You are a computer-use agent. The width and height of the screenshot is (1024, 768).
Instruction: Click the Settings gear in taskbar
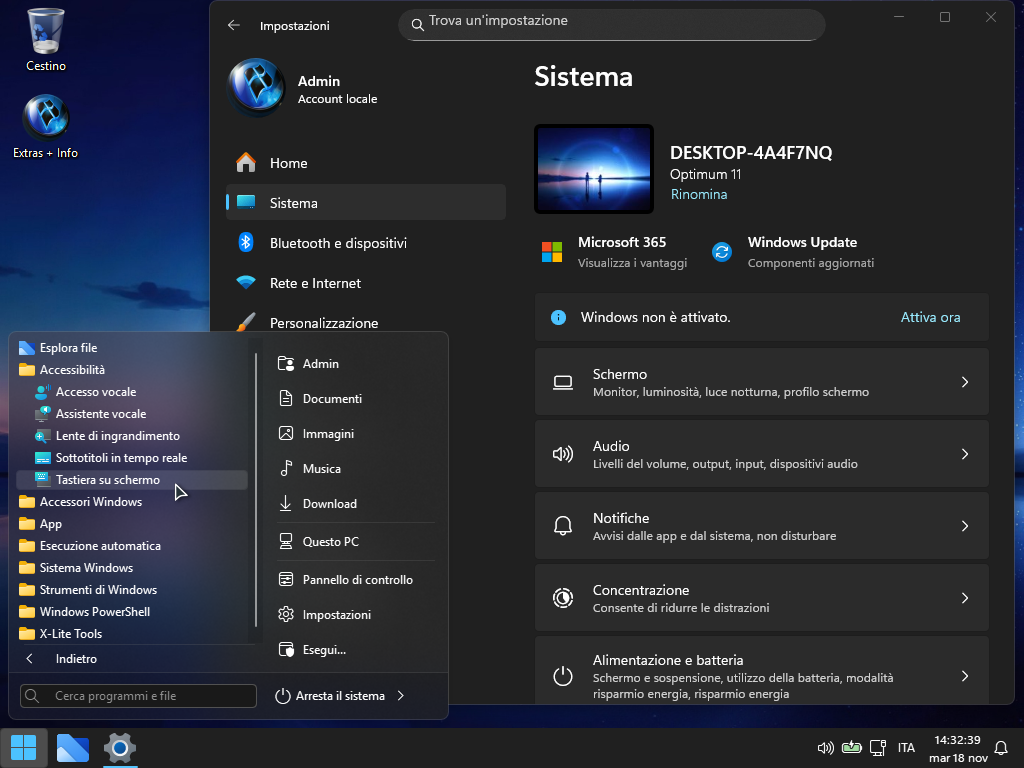pyautogui.click(x=120, y=747)
